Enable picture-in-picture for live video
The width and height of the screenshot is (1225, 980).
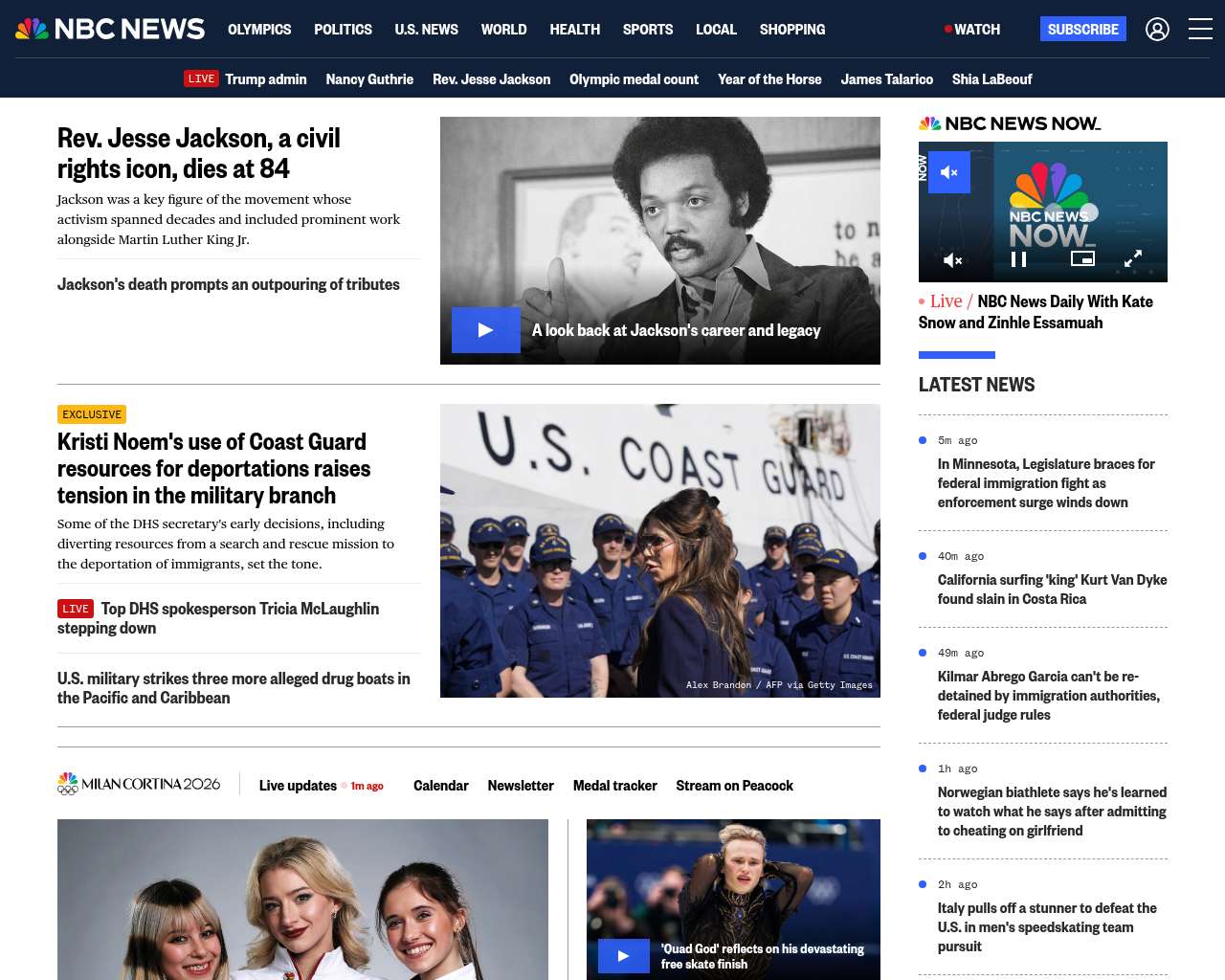[x=1082, y=258]
